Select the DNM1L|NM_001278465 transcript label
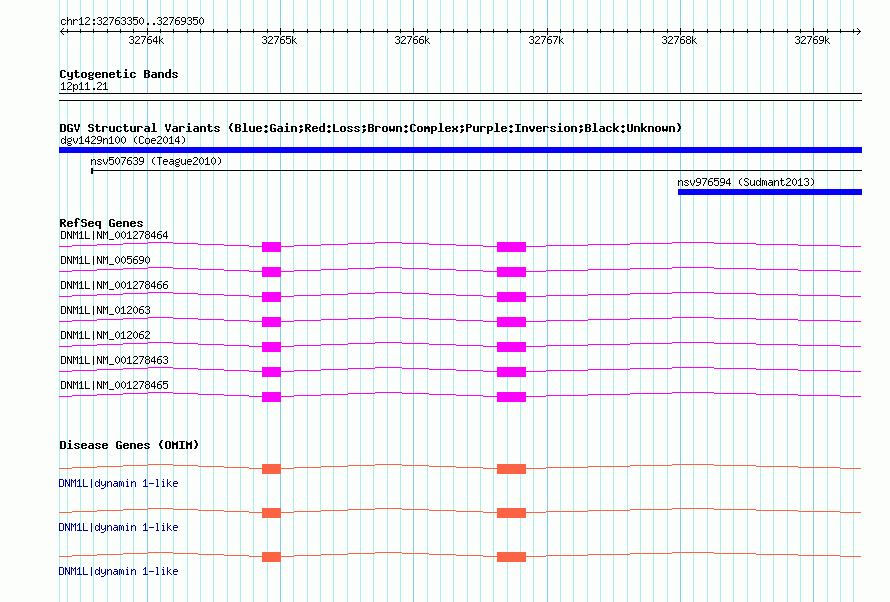The width and height of the screenshot is (890, 602). click(114, 385)
